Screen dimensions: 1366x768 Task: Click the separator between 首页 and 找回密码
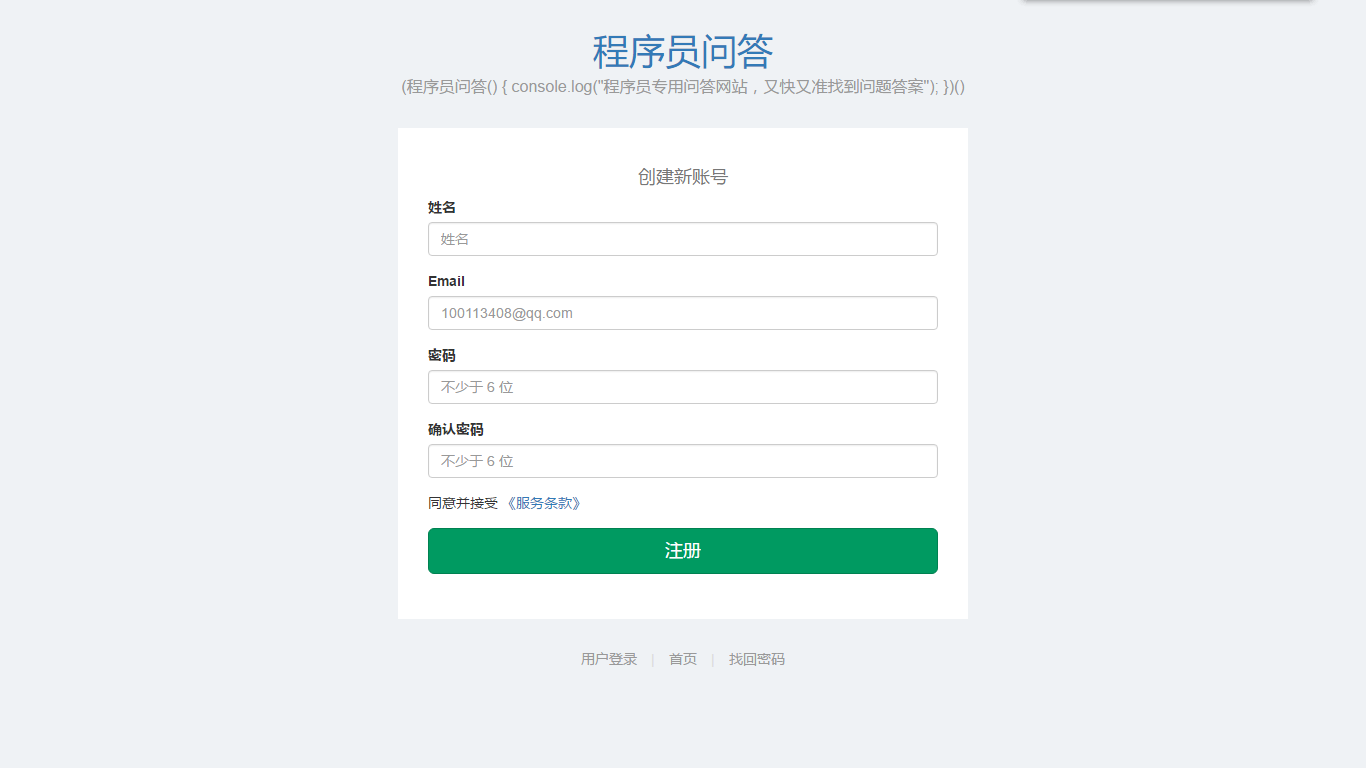(x=713, y=659)
